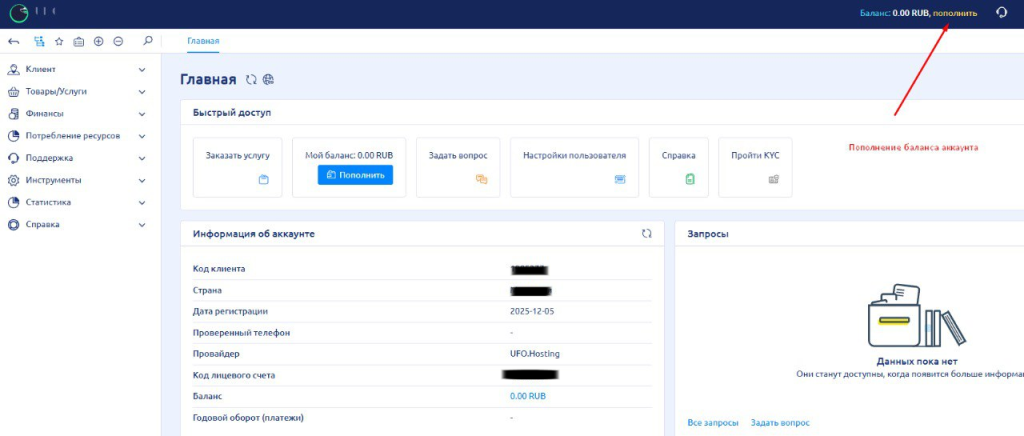The width and height of the screenshot is (1024, 436).
Task: Click the minus circle collapse-all icon
Action: click(118, 42)
